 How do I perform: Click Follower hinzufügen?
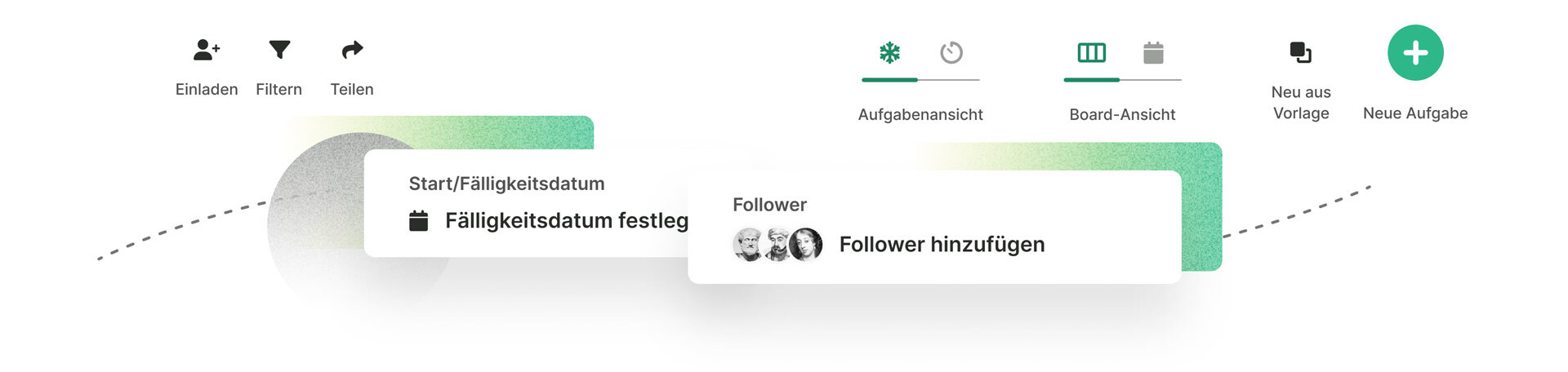coord(942,245)
